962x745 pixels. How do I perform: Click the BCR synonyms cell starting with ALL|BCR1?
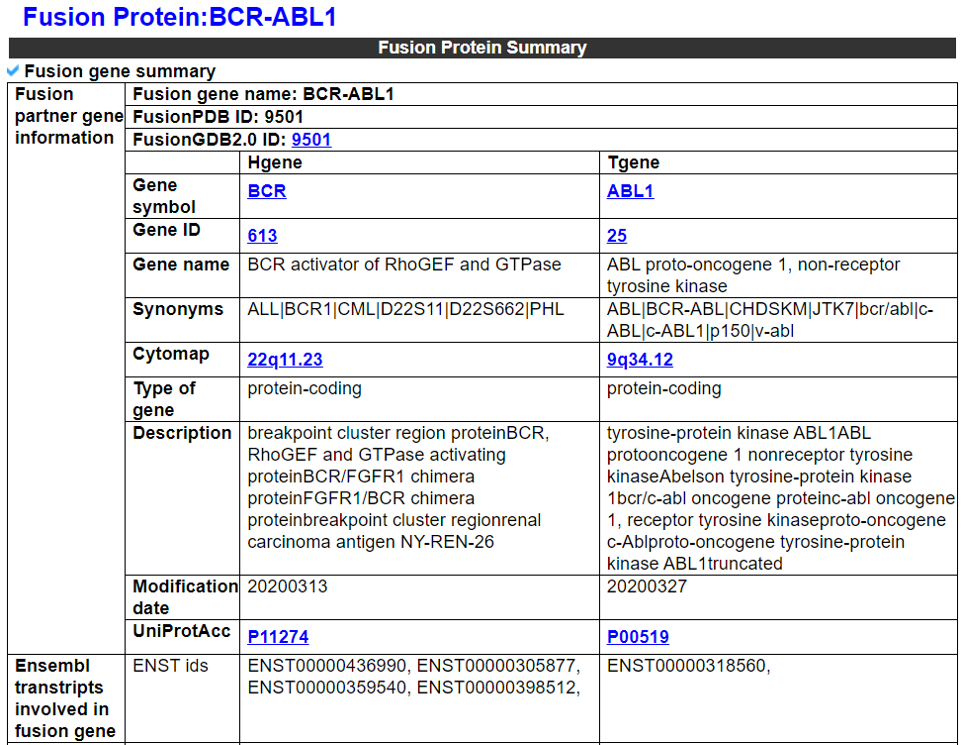click(405, 310)
